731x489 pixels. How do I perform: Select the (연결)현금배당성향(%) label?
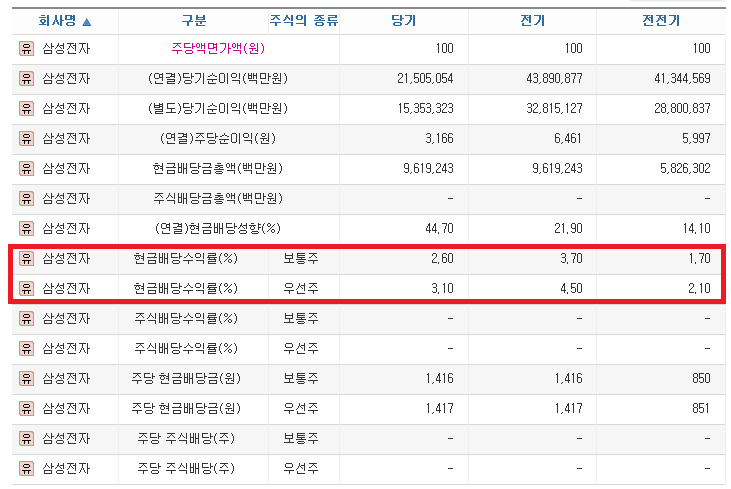(218, 228)
